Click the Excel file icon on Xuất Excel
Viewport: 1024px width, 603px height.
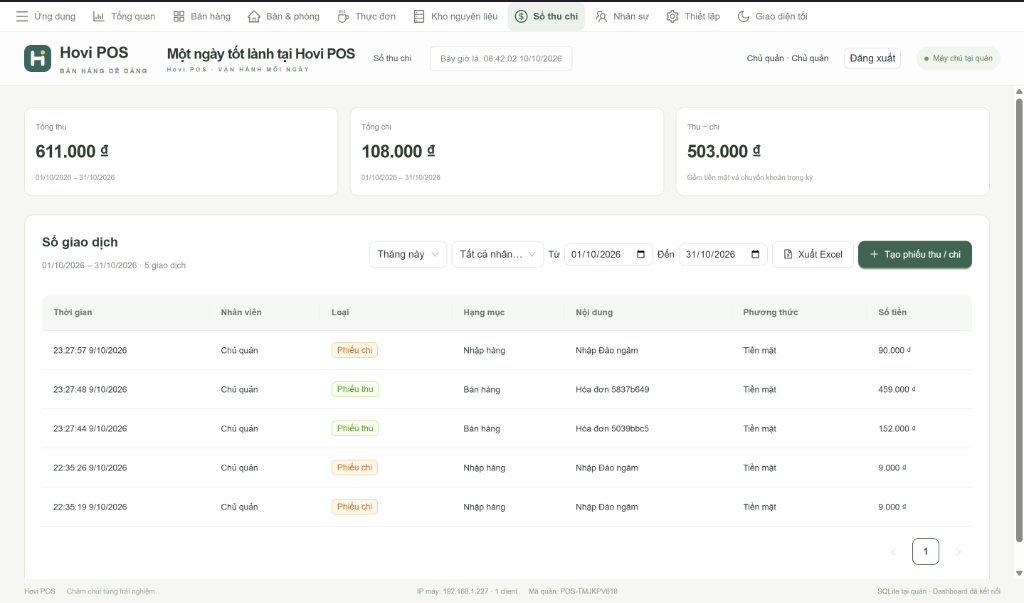click(788, 254)
